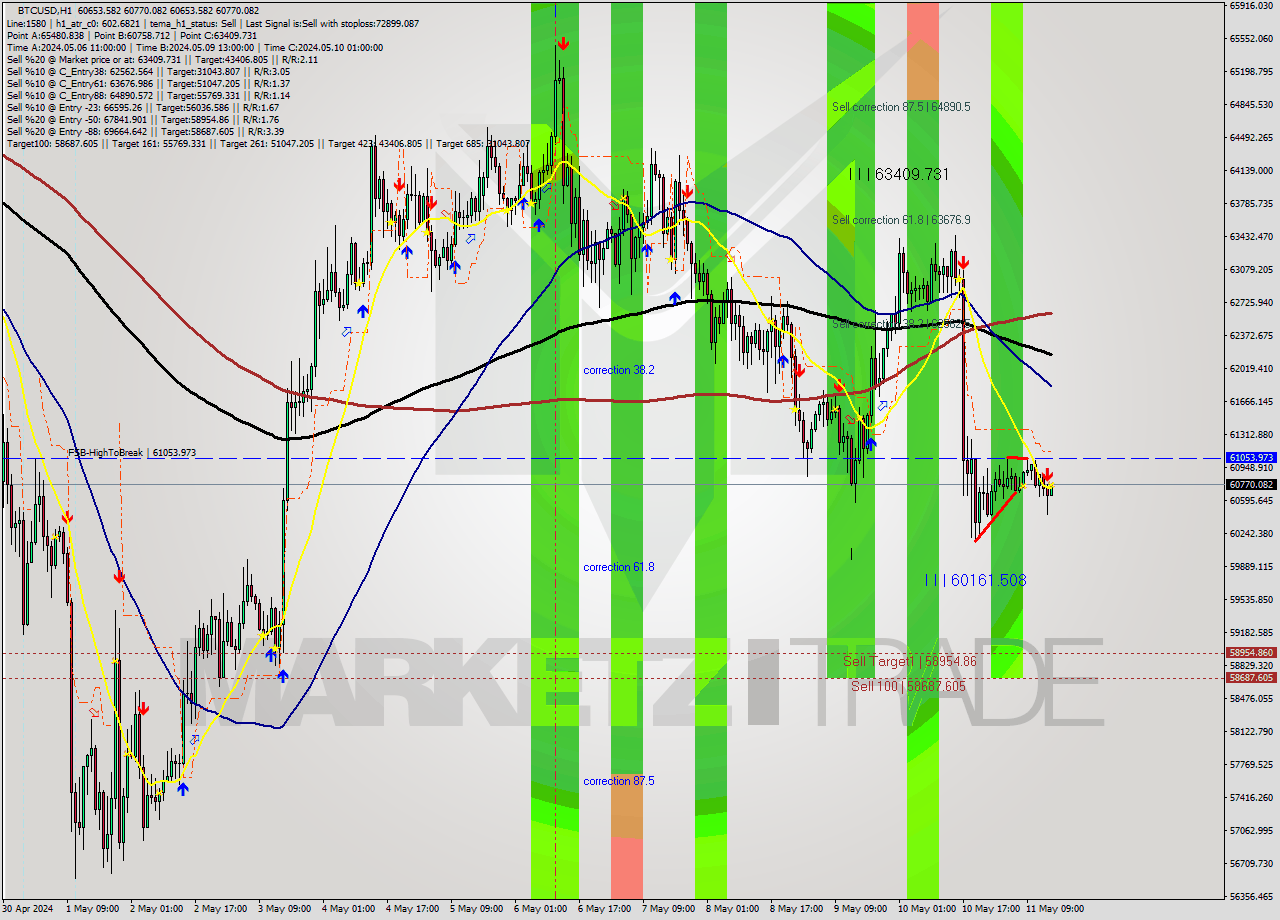Image resolution: width=1280 pixels, height=920 pixels.
Task: Select the blue up arrow near 7 May 09:00
Action: pyautogui.click(x=675, y=296)
